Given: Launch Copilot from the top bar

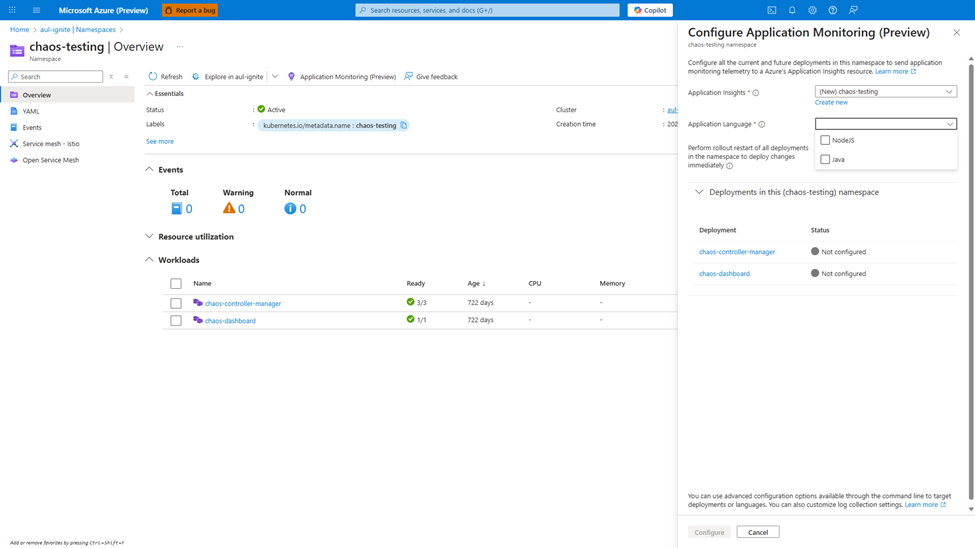Looking at the screenshot, I should pyautogui.click(x=650, y=10).
